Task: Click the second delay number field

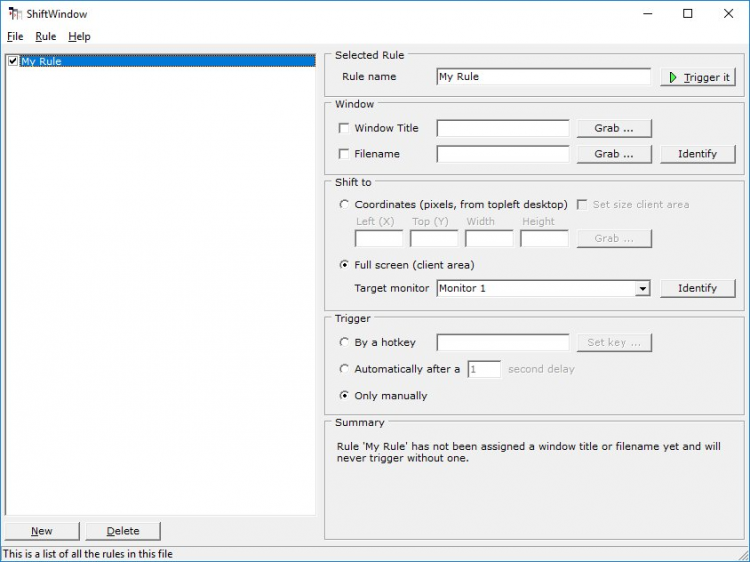Action: (484, 369)
